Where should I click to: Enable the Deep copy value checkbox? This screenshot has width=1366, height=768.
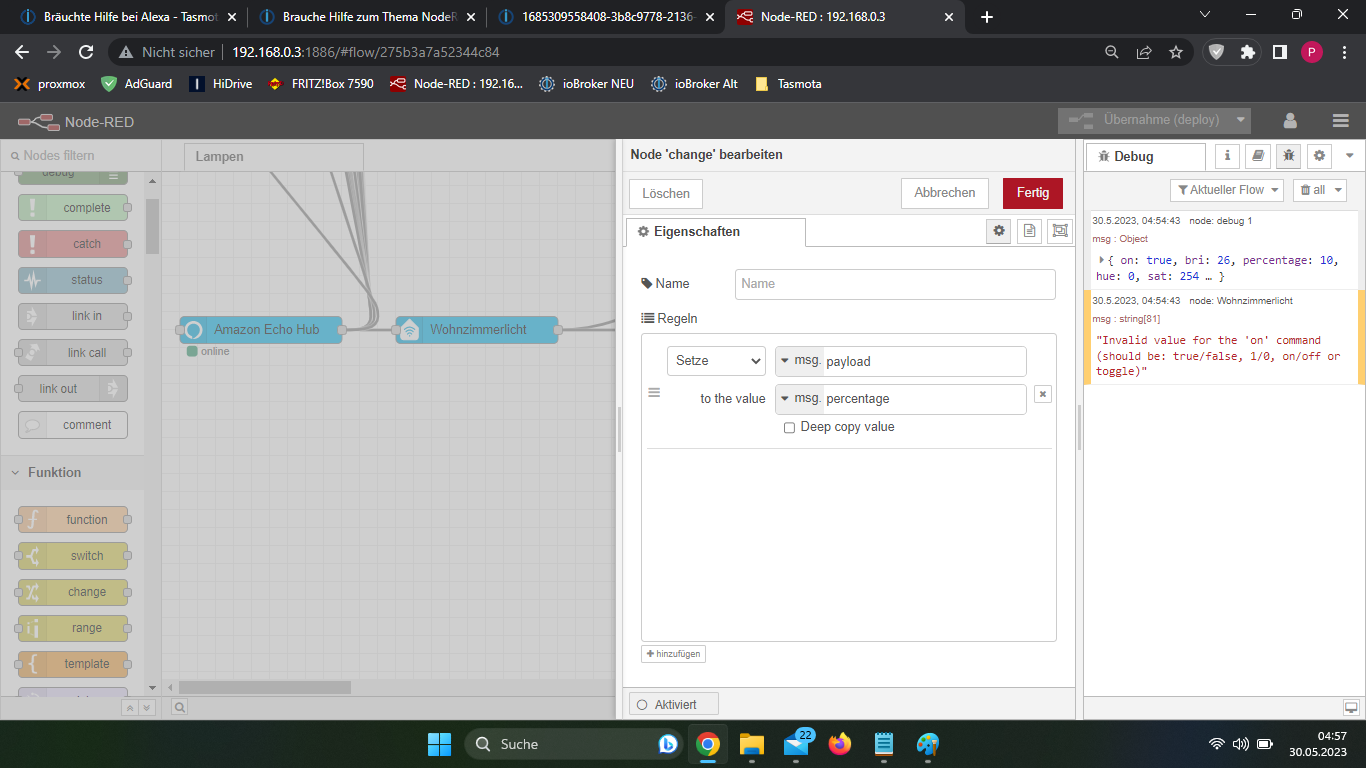click(x=790, y=428)
